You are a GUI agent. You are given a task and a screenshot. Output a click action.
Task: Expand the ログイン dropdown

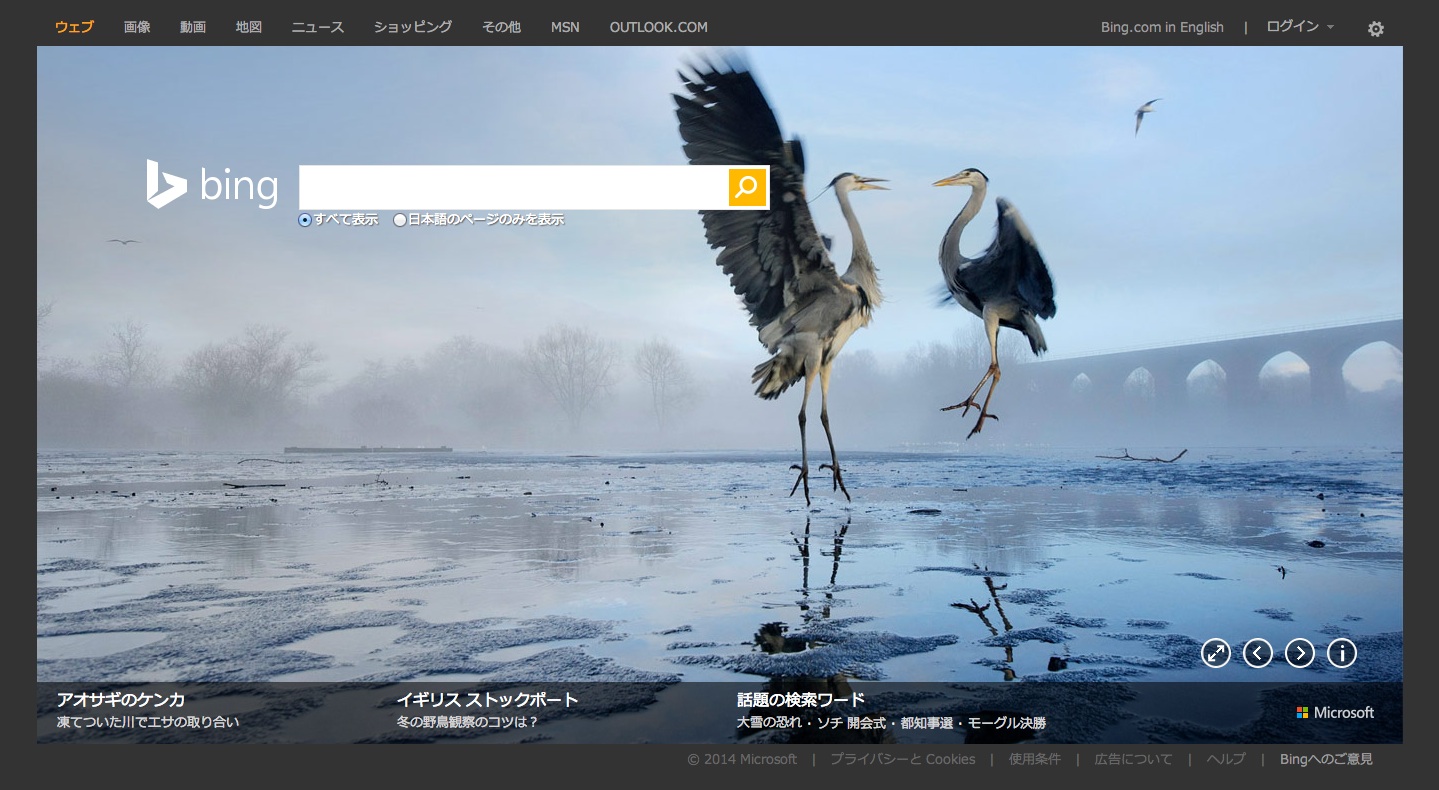1300,27
